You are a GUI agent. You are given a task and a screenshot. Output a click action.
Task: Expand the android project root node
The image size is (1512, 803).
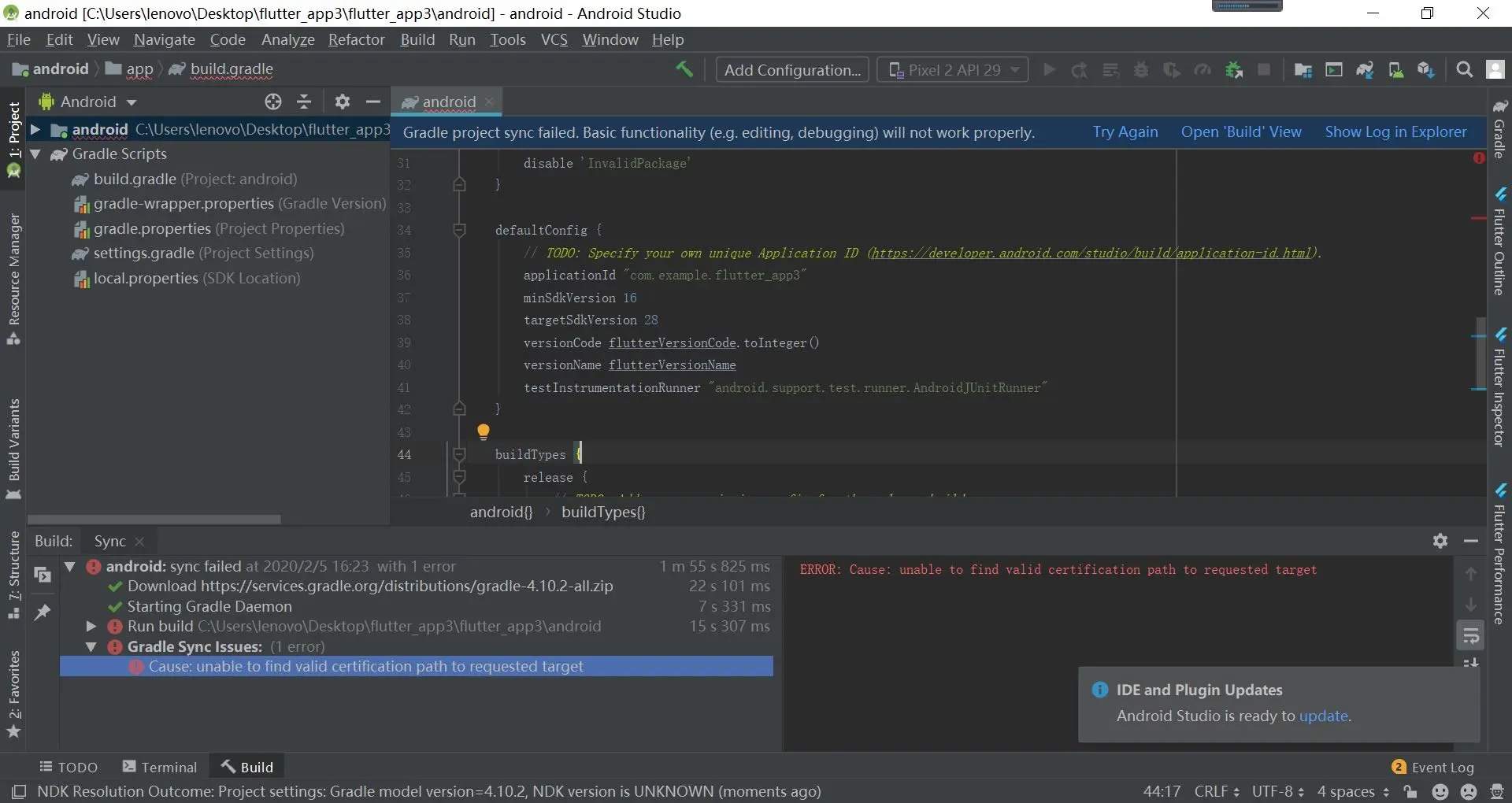(35, 129)
